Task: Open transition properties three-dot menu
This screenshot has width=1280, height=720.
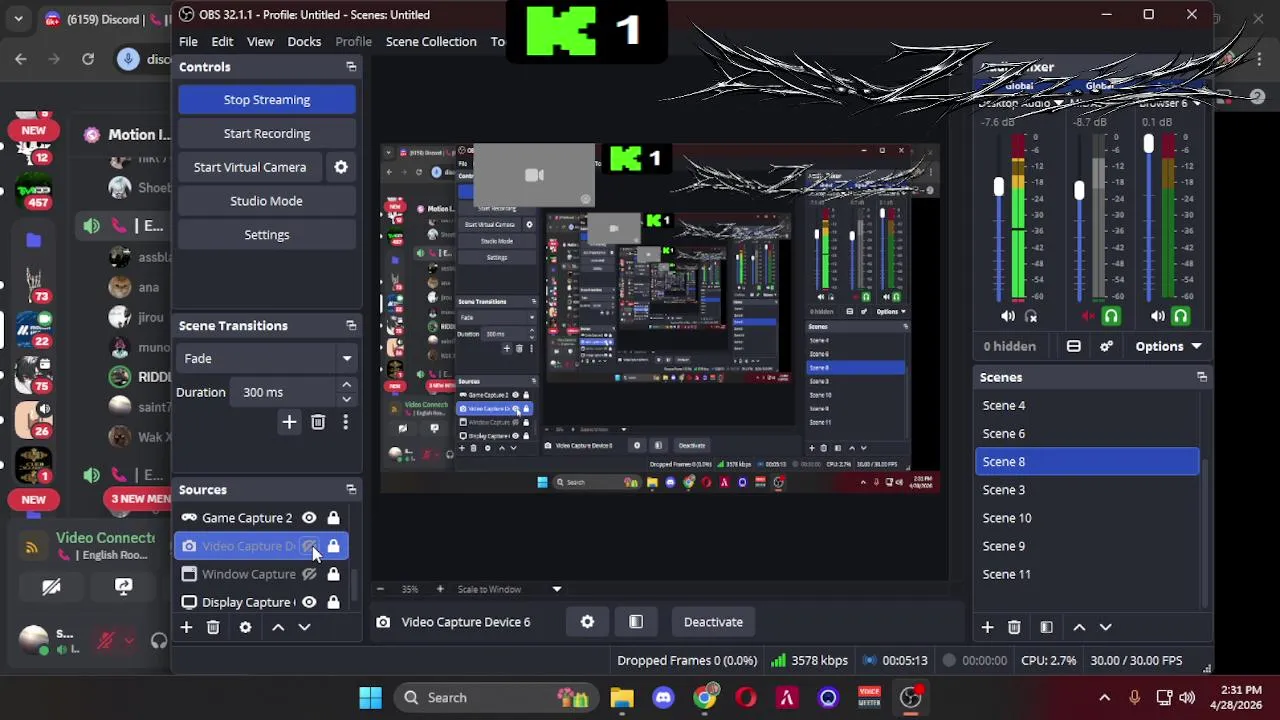Action: (x=345, y=422)
